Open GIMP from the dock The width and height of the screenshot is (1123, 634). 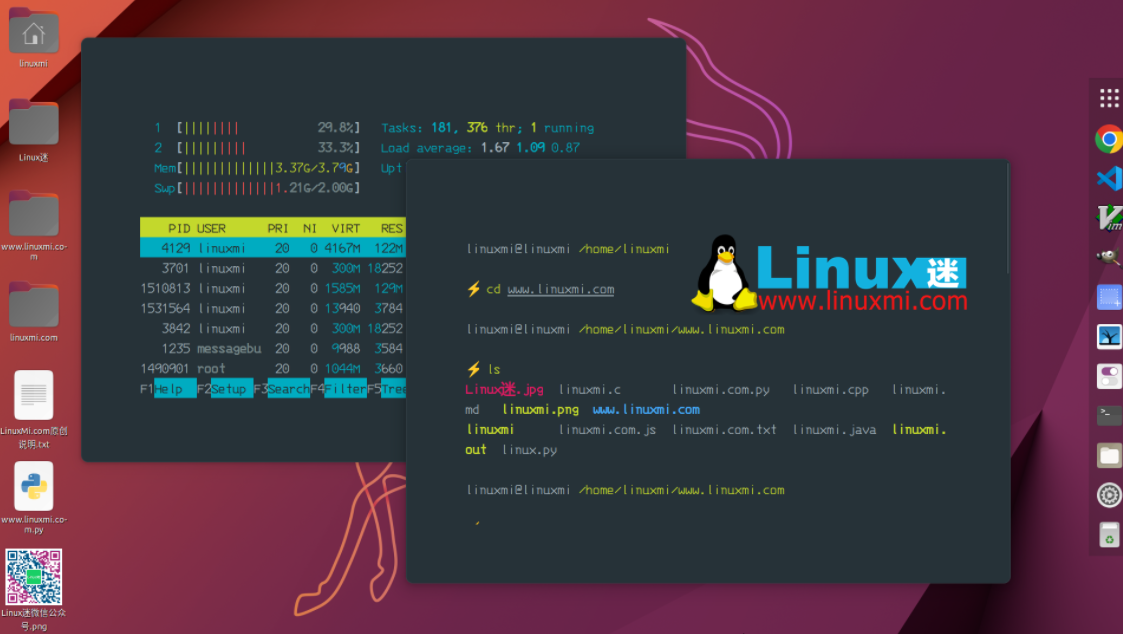point(1109,256)
